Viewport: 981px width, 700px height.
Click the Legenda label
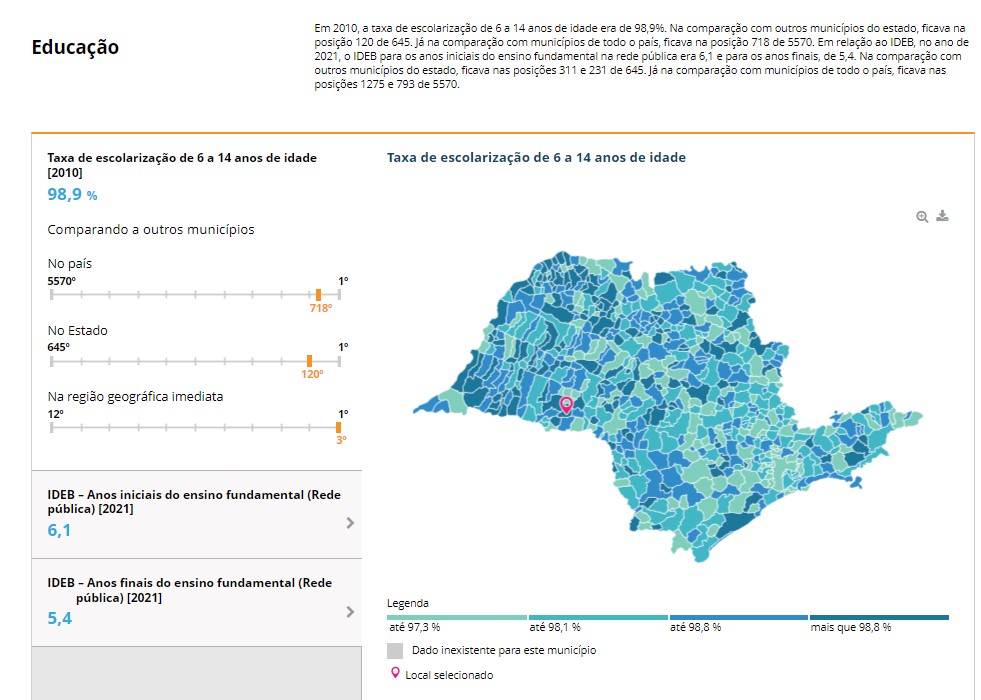tap(407, 603)
